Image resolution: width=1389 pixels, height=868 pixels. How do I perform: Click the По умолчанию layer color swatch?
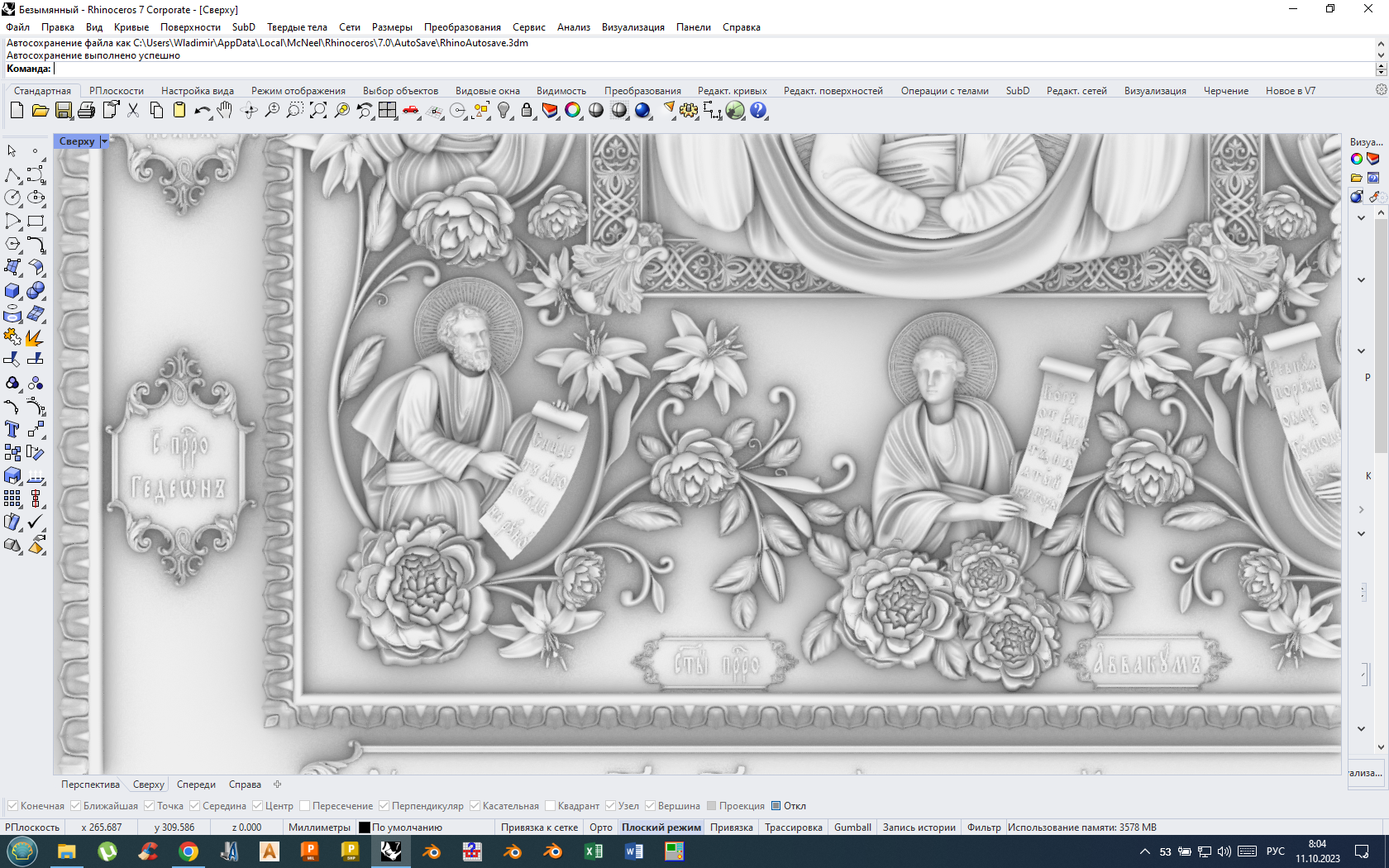[364, 827]
